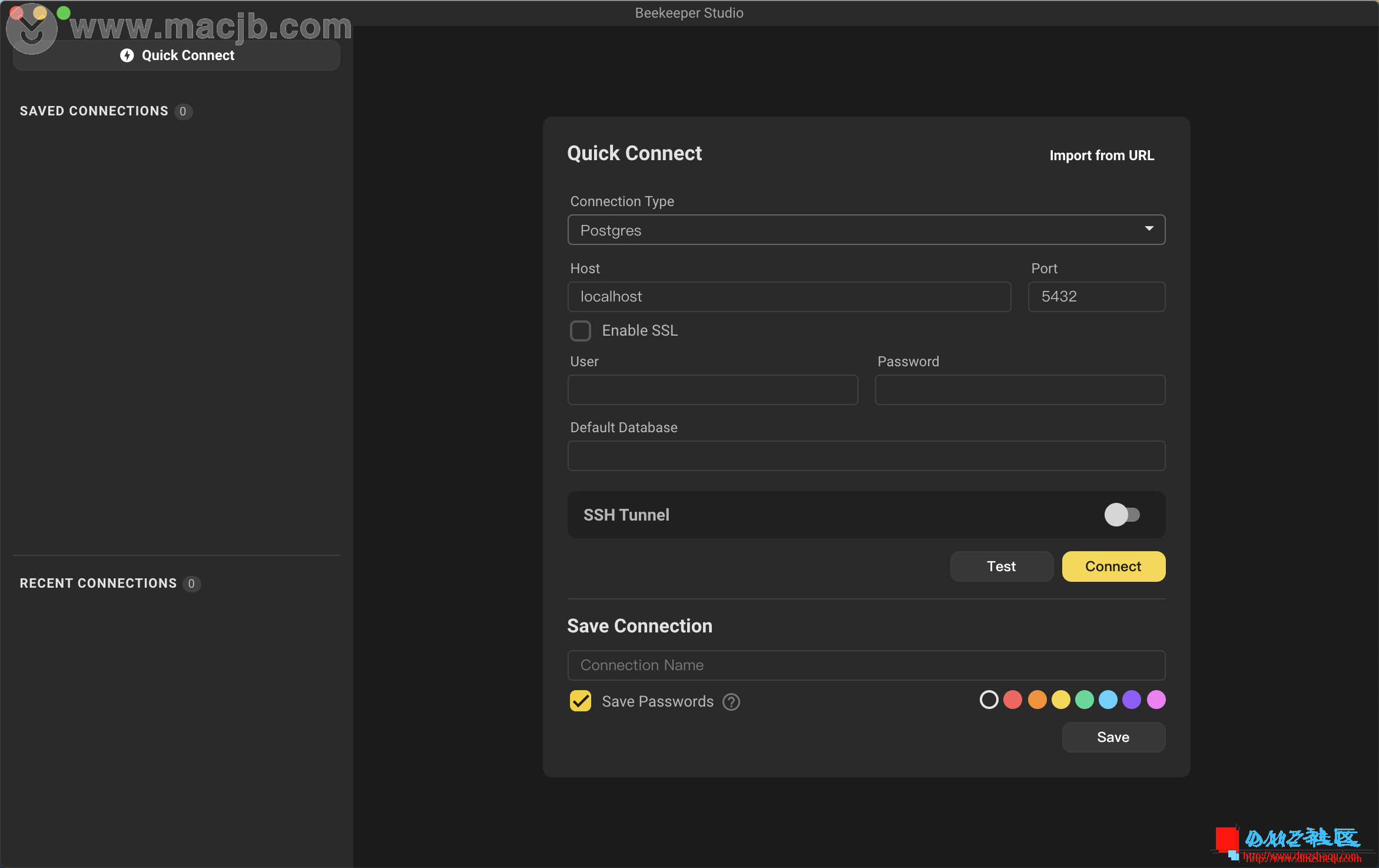
Task: Focus the Host input field
Action: pos(789,296)
